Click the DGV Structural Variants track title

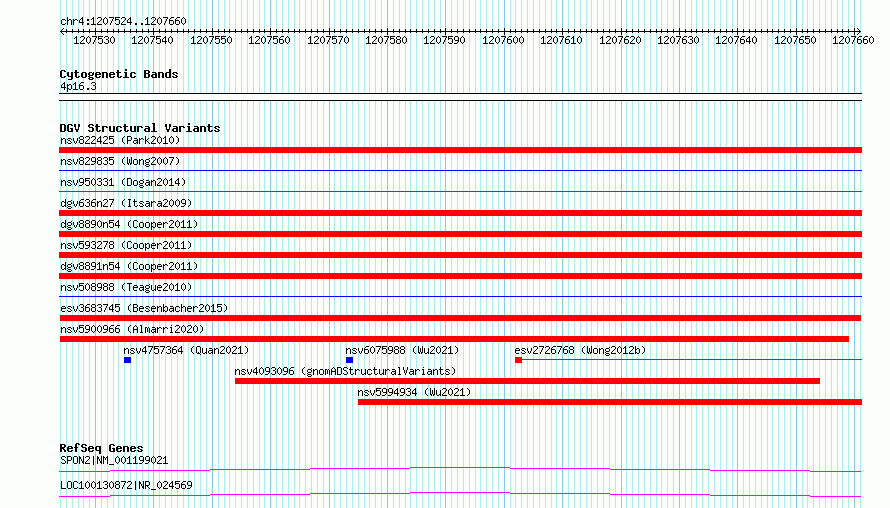(x=140, y=128)
